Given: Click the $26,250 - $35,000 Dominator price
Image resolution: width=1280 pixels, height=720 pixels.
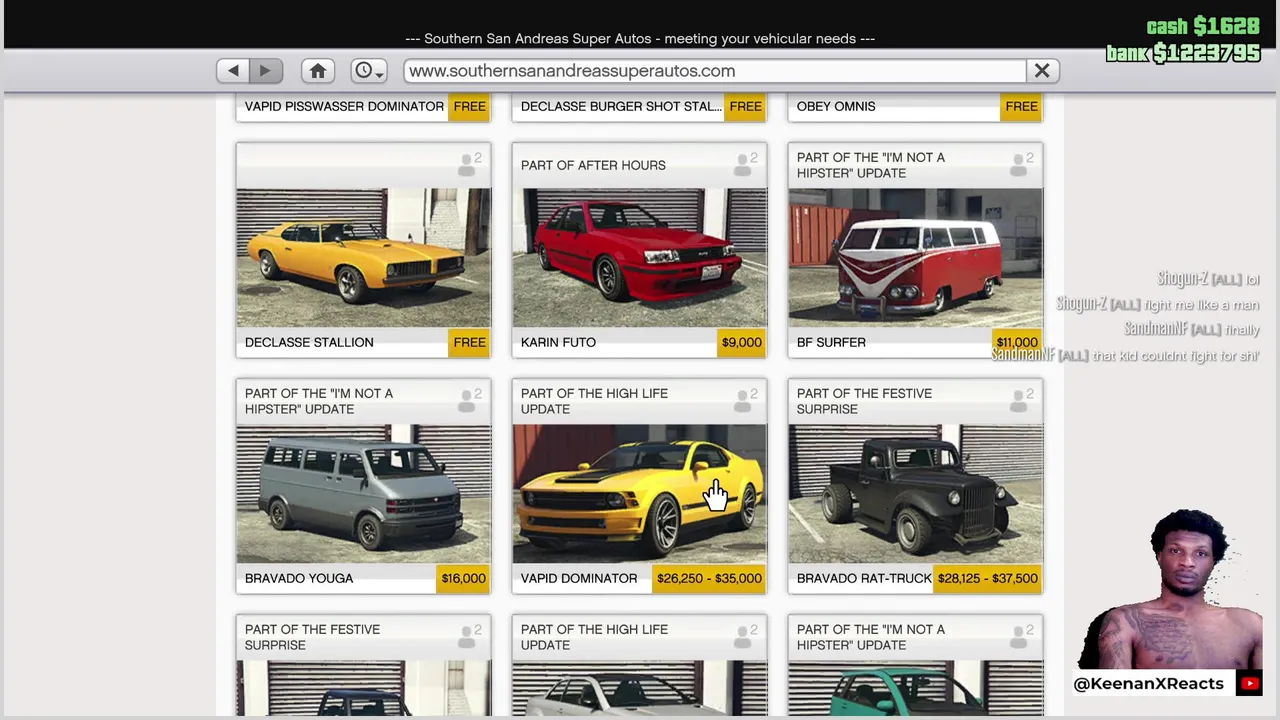Looking at the screenshot, I should coord(709,578).
